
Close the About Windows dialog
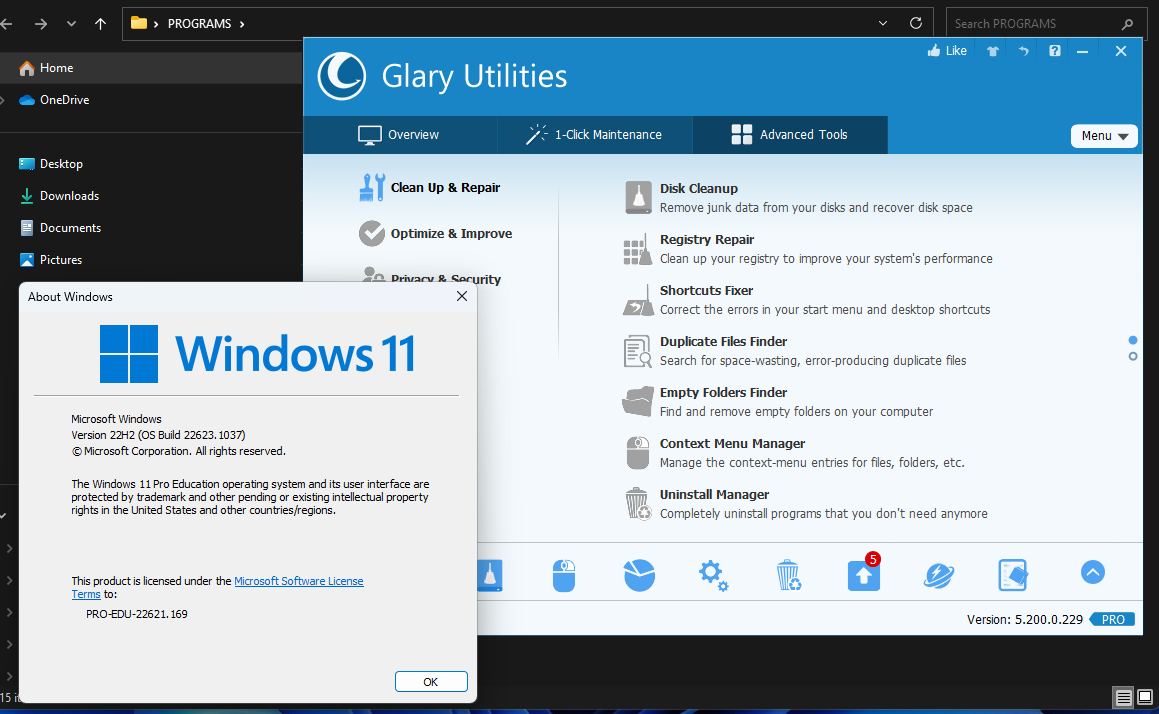[462, 296]
